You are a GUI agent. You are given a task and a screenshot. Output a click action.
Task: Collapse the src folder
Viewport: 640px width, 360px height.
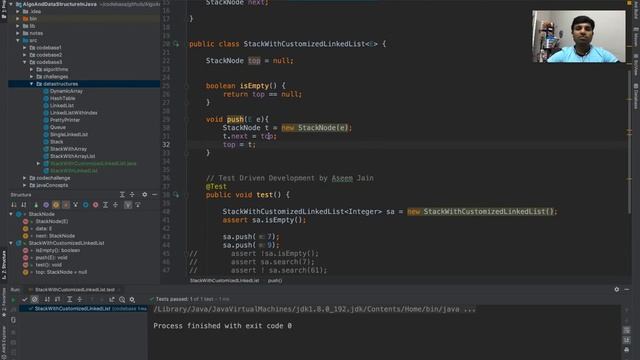click(x=18, y=40)
